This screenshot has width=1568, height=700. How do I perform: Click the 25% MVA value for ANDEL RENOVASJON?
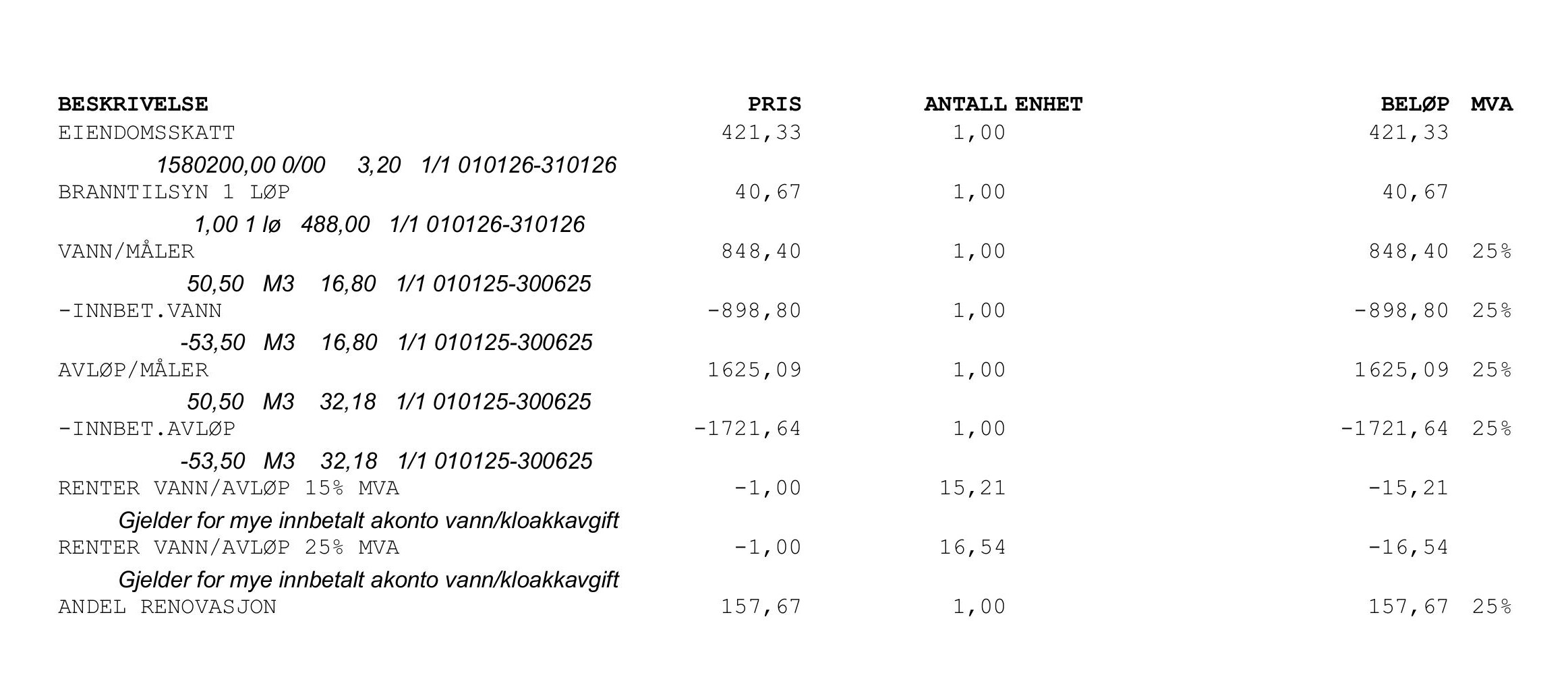(x=1491, y=607)
